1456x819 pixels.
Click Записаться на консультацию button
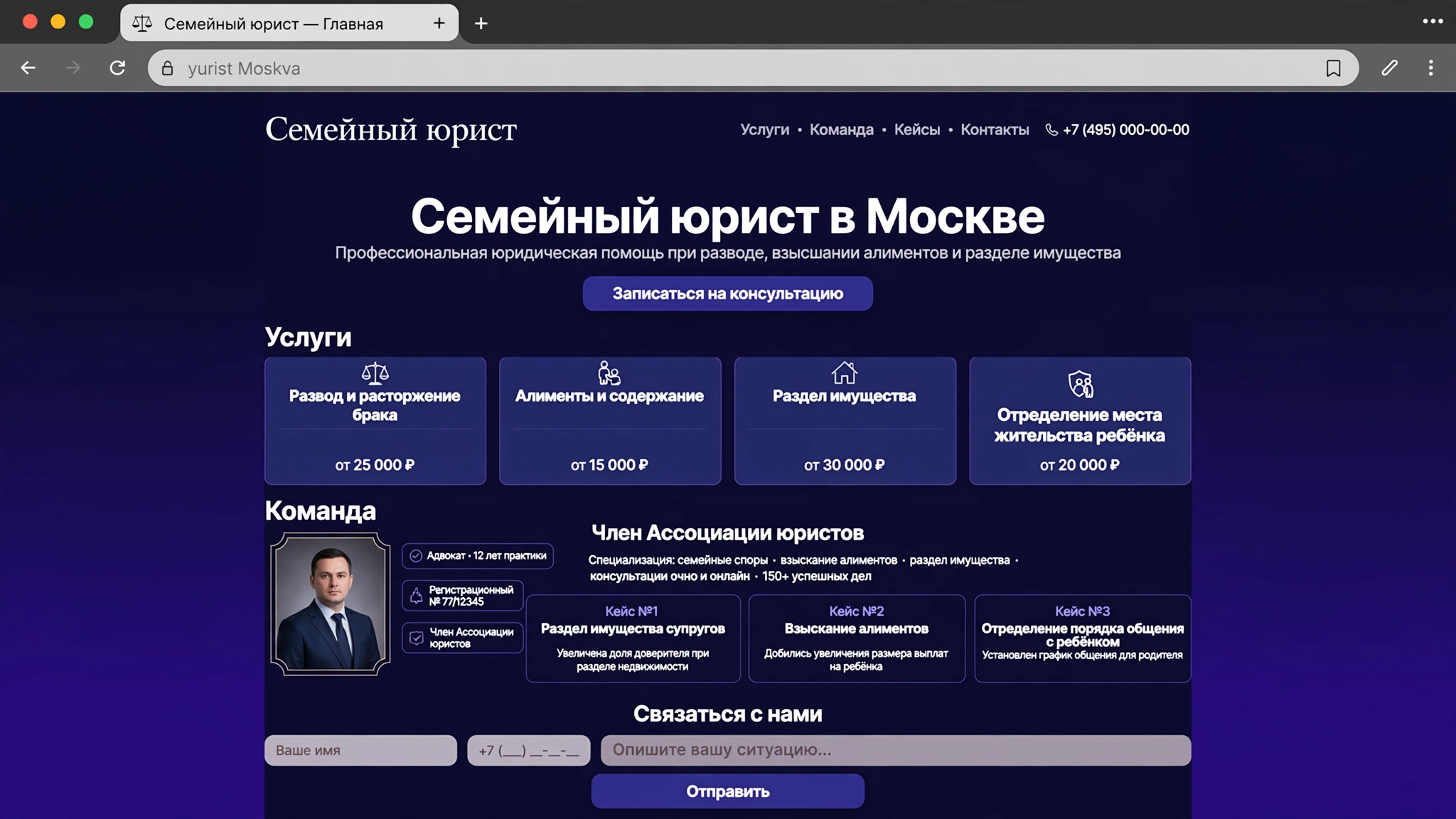(x=727, y=294)
